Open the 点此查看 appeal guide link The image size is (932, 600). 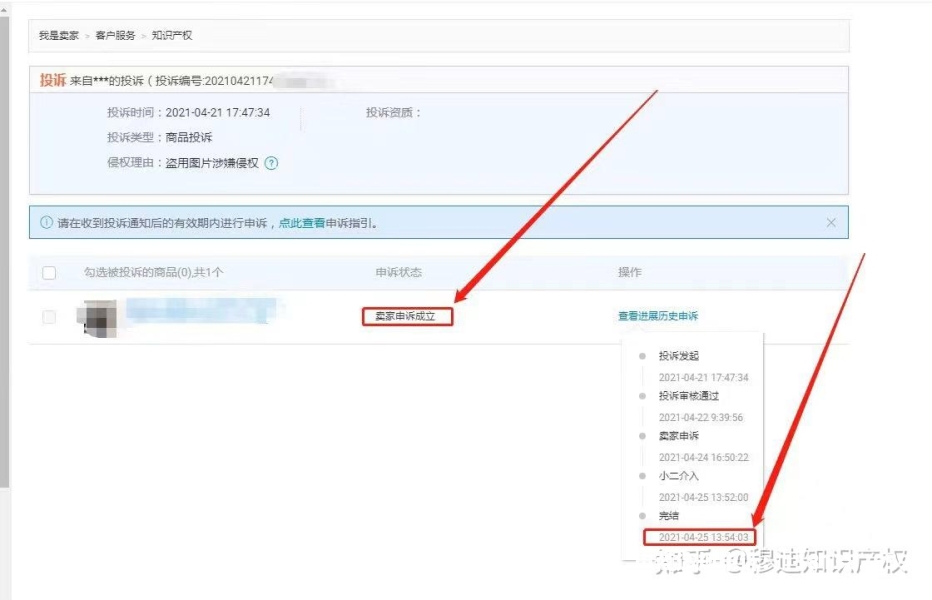[301, 223]
